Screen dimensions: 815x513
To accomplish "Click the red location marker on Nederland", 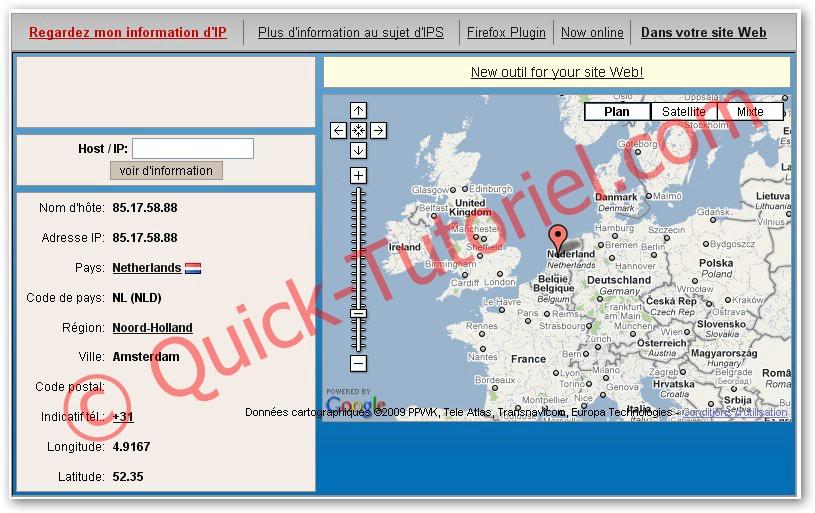I will [558, 238].
